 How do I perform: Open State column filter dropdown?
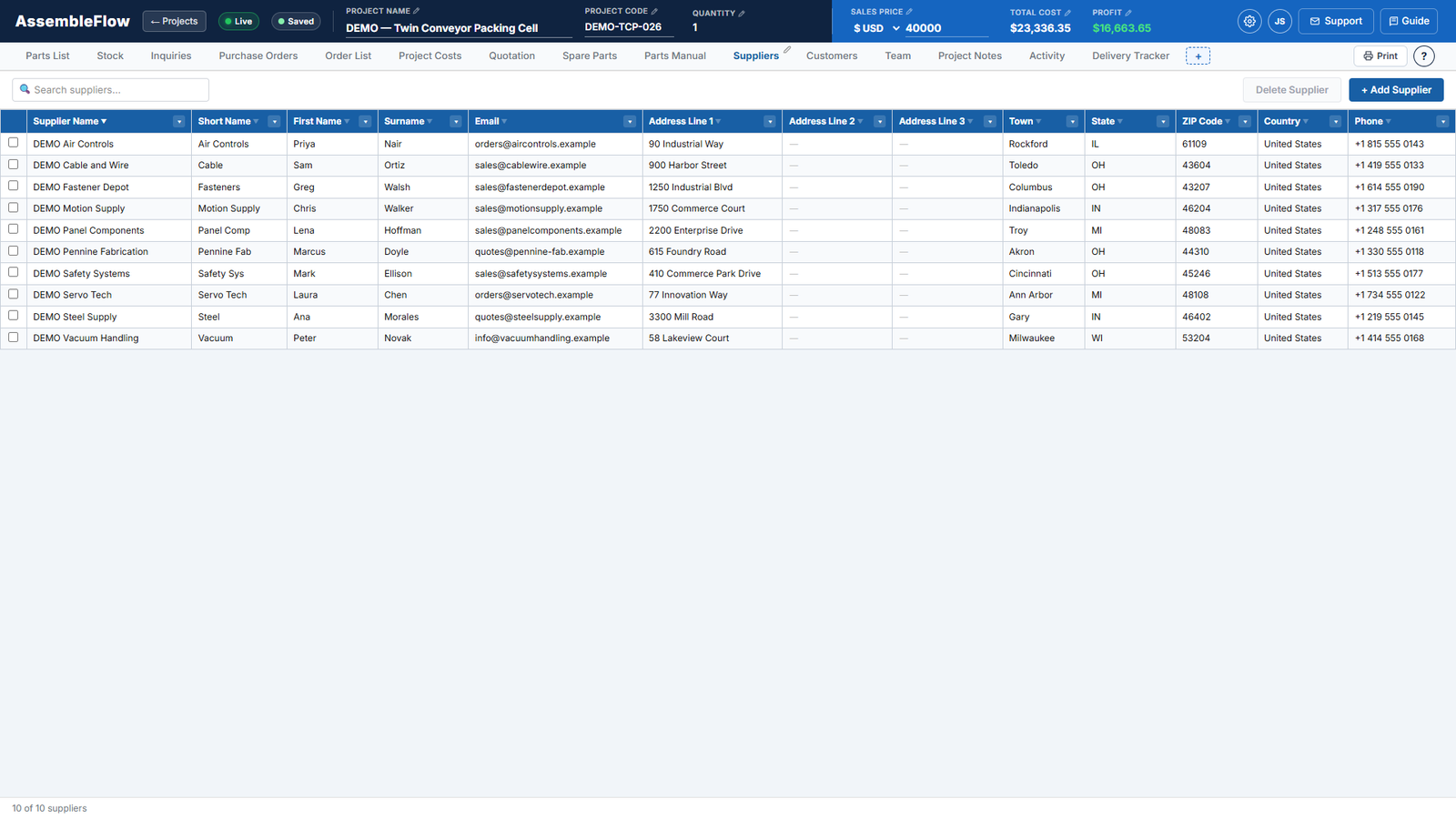point(1163,122)
